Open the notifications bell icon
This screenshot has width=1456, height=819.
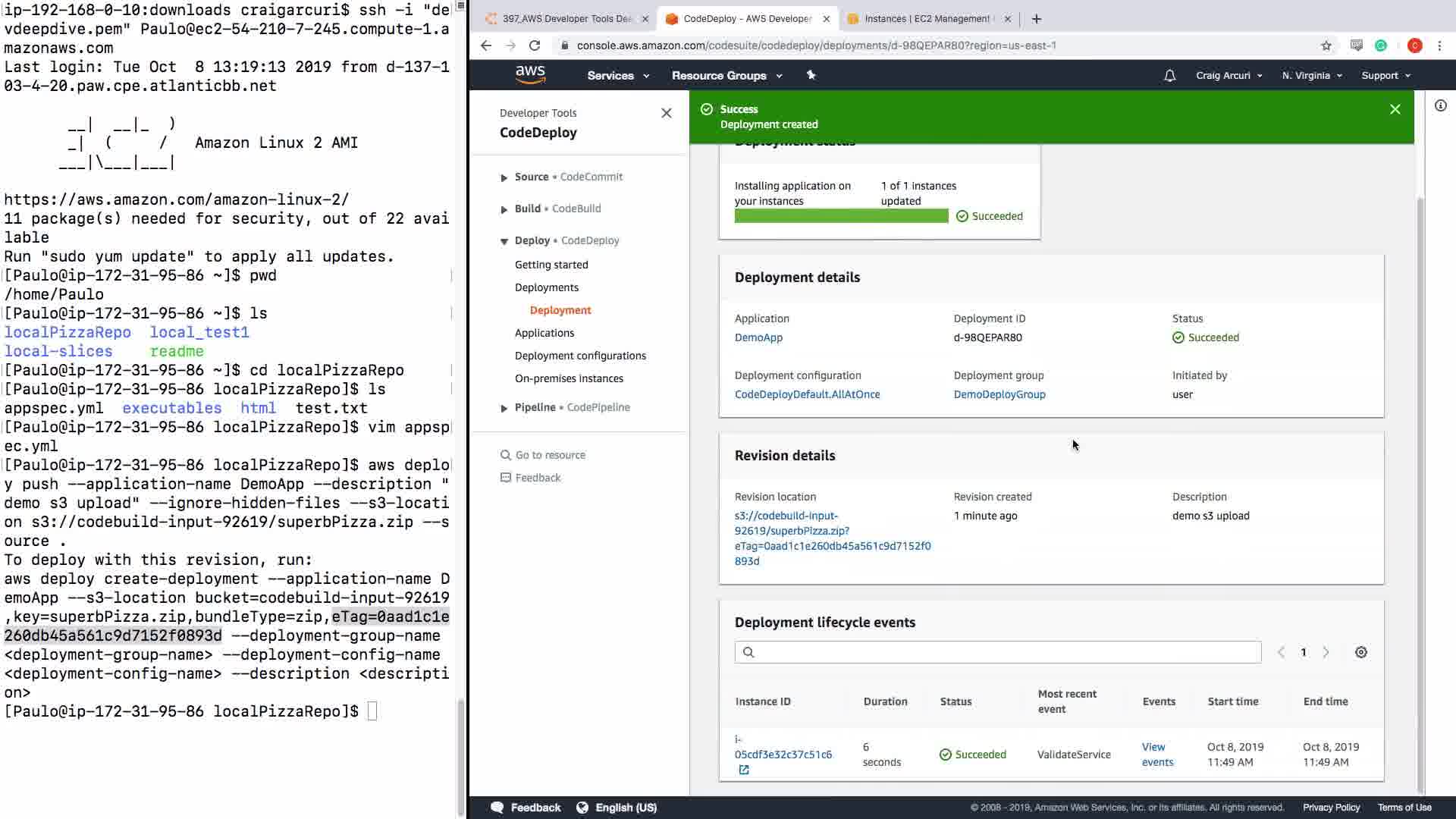point(1169,76)
